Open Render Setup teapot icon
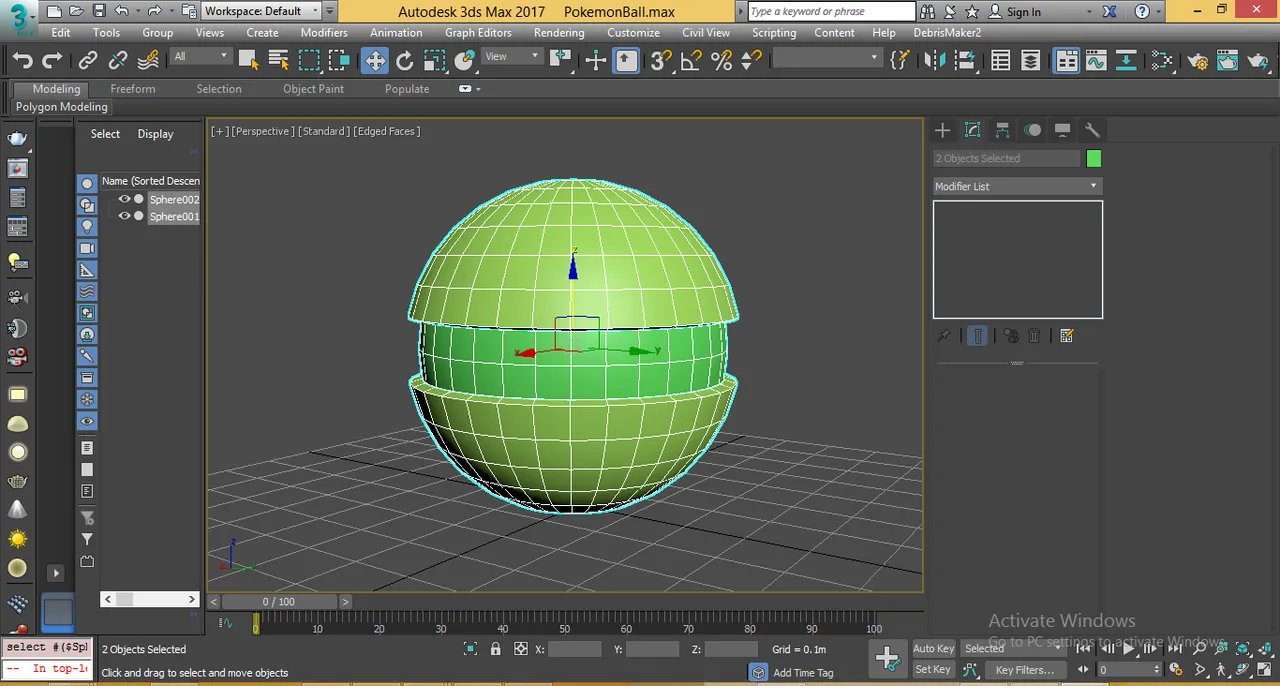Viewport: 1280px width, 686px height. 1197,61
